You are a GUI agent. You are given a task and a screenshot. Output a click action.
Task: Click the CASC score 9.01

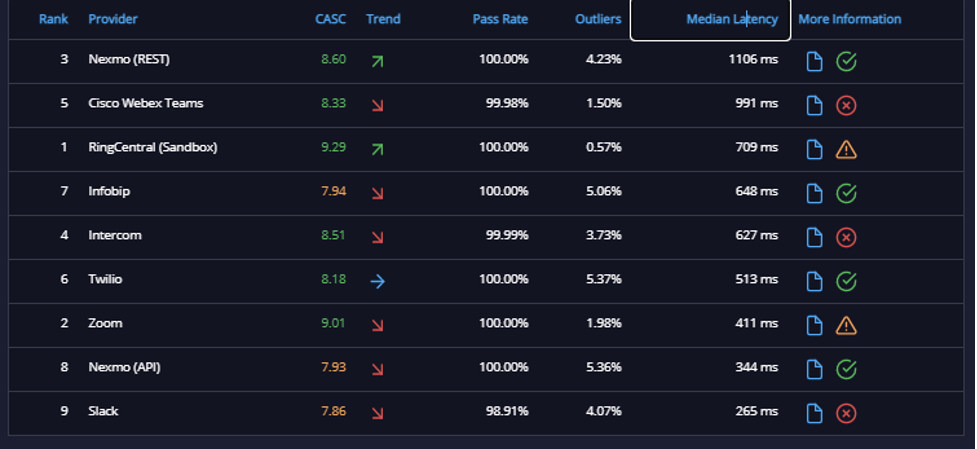[333, 323]
